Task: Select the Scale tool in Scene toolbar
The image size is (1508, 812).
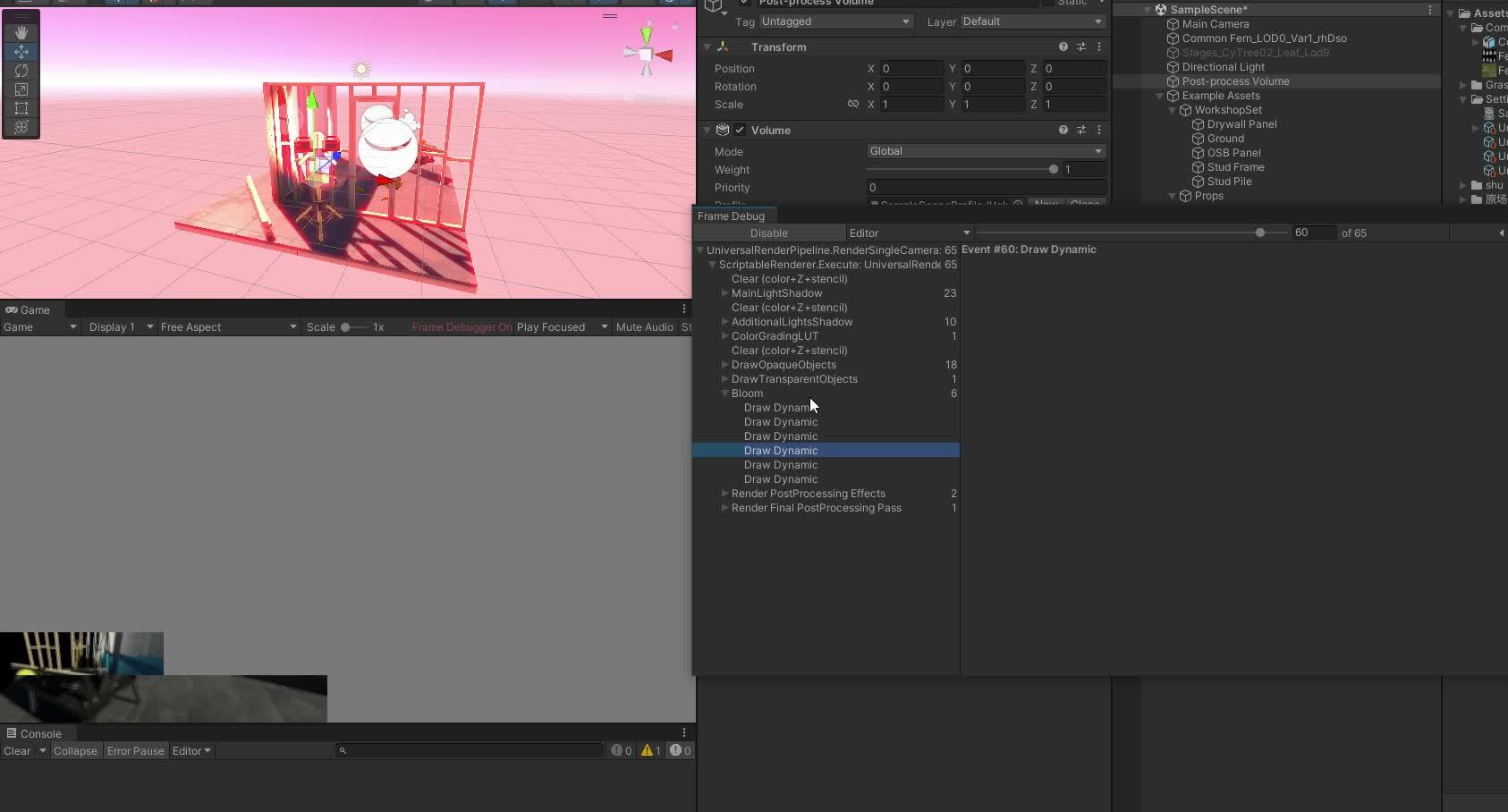Action: [21, 89]
